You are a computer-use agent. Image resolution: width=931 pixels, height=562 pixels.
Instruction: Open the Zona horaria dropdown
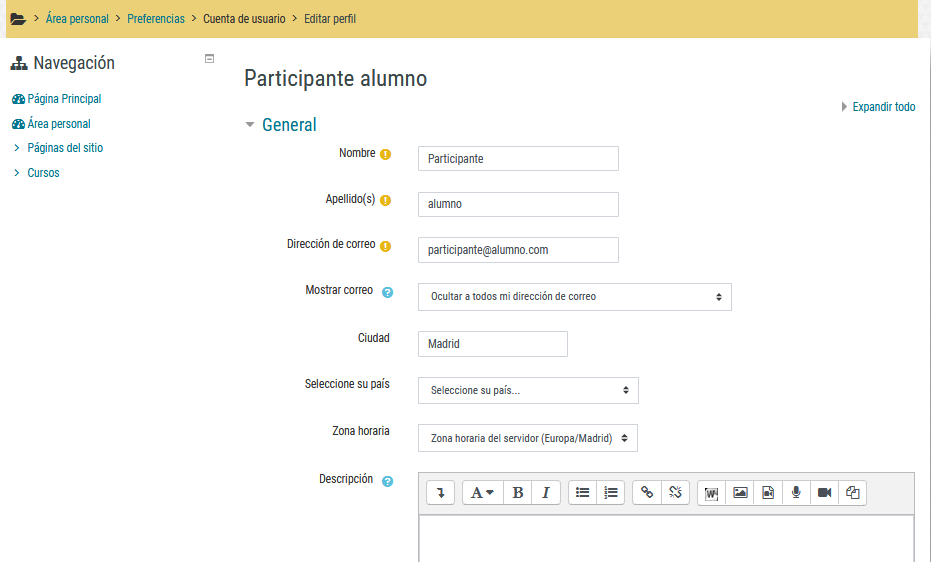pos(527,438)
